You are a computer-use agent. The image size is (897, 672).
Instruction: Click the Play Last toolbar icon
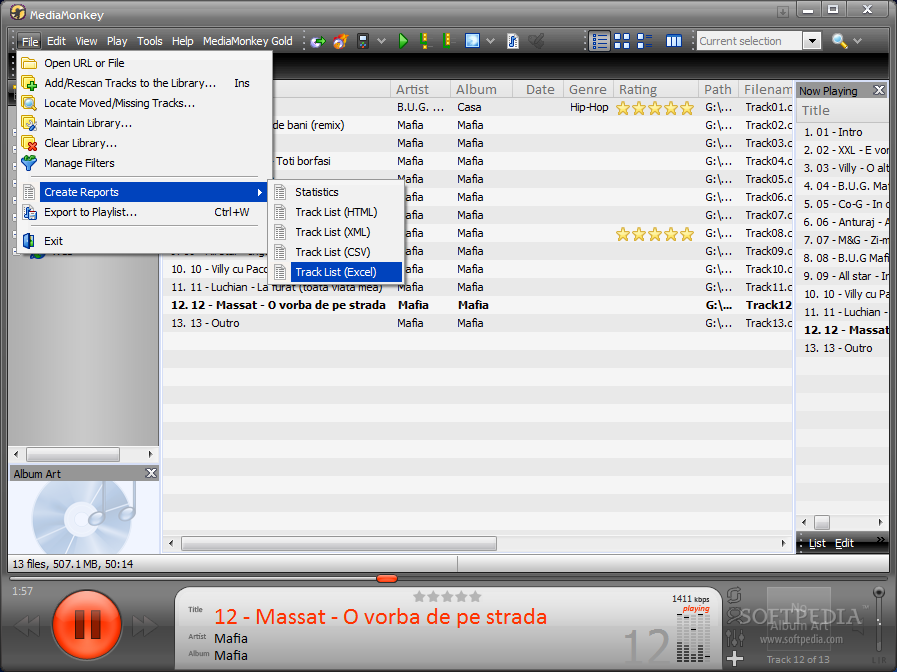(x=447, y=41)
